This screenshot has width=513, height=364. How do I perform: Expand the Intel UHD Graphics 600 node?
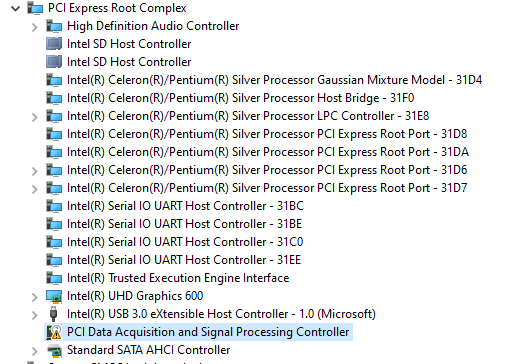[x=34, y=297]
